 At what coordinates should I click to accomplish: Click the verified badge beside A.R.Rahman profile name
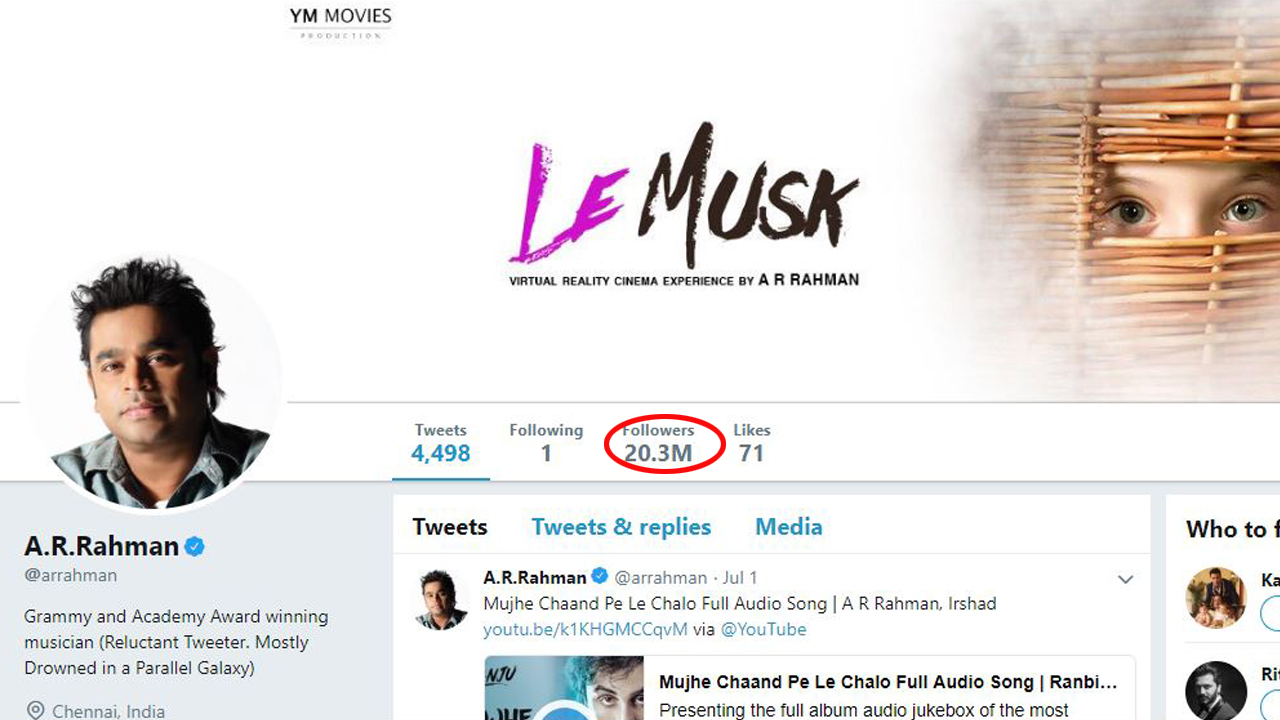tap(195, 546)
